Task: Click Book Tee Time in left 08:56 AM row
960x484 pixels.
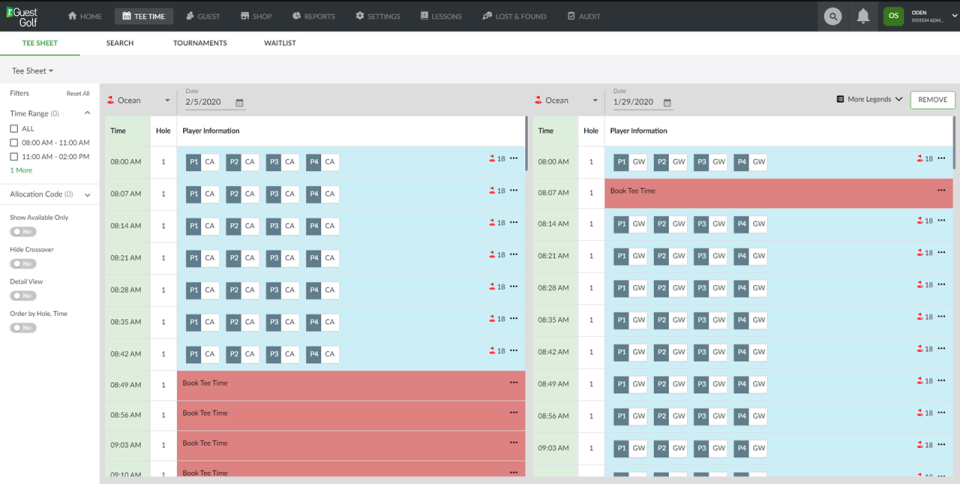Action: click(205, 413)
